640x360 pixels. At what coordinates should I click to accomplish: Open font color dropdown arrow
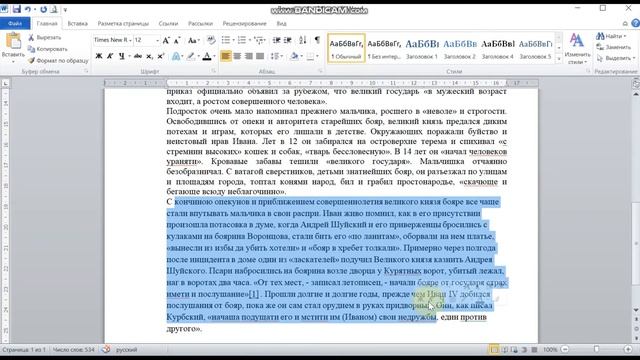214,56
